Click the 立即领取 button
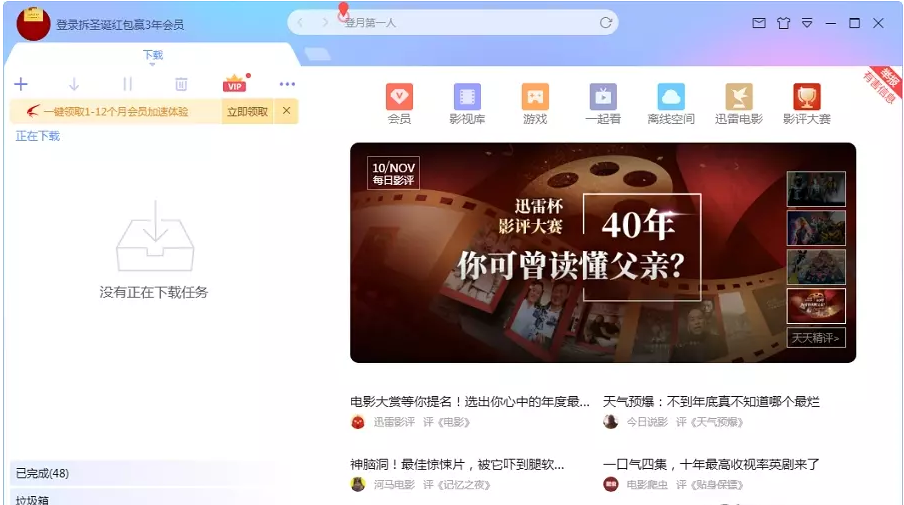The image size is (904, 505). [247, 111]
